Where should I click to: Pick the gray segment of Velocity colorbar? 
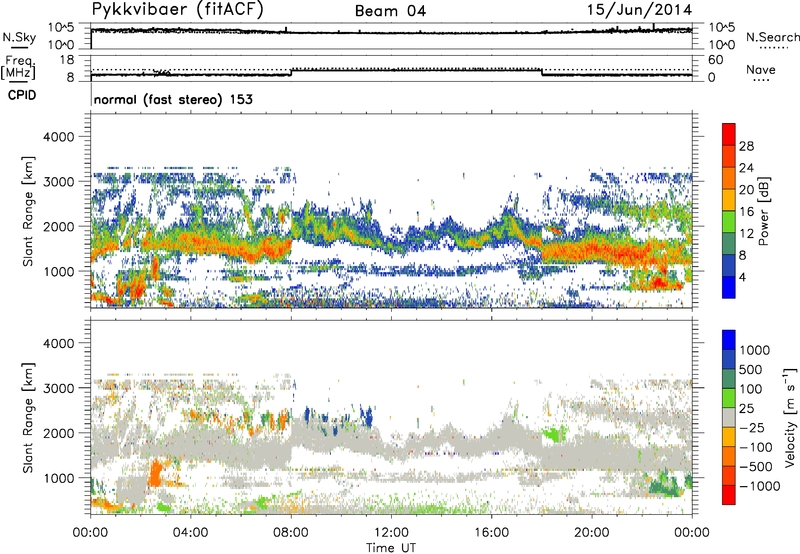pos(729,417)
